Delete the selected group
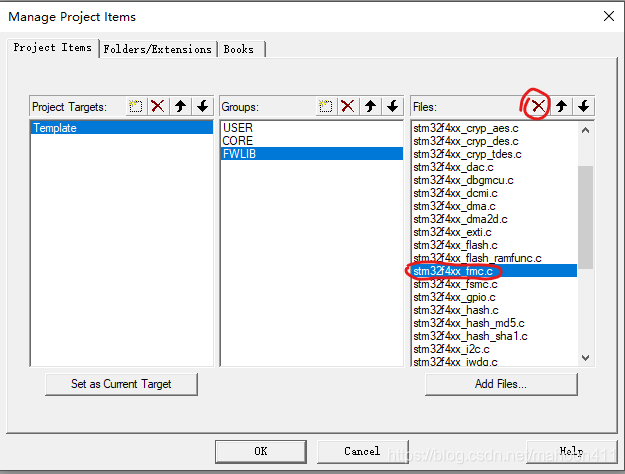 (x=348, y=106)
